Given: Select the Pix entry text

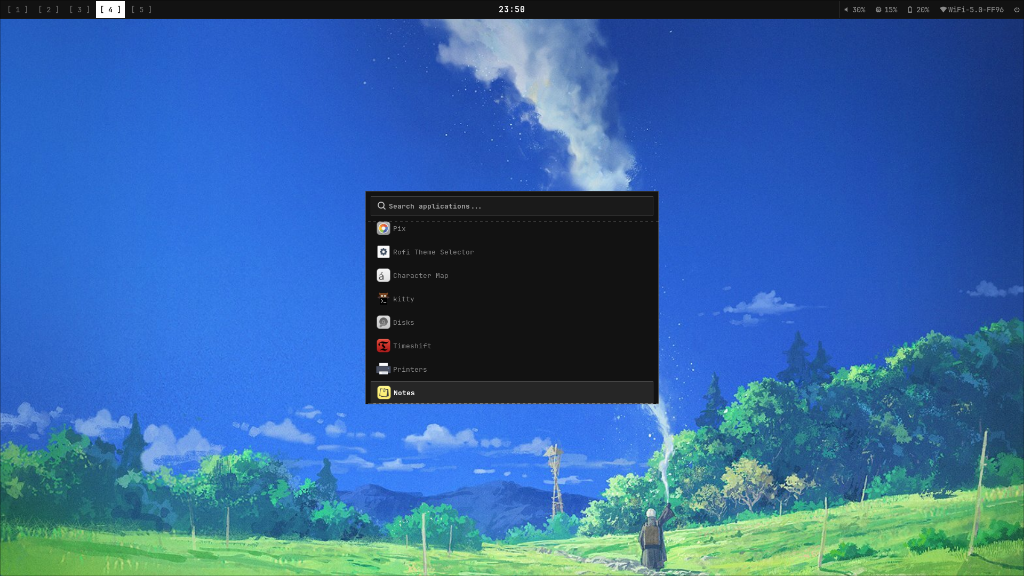Looking at the screenshot, I should 399,229.
